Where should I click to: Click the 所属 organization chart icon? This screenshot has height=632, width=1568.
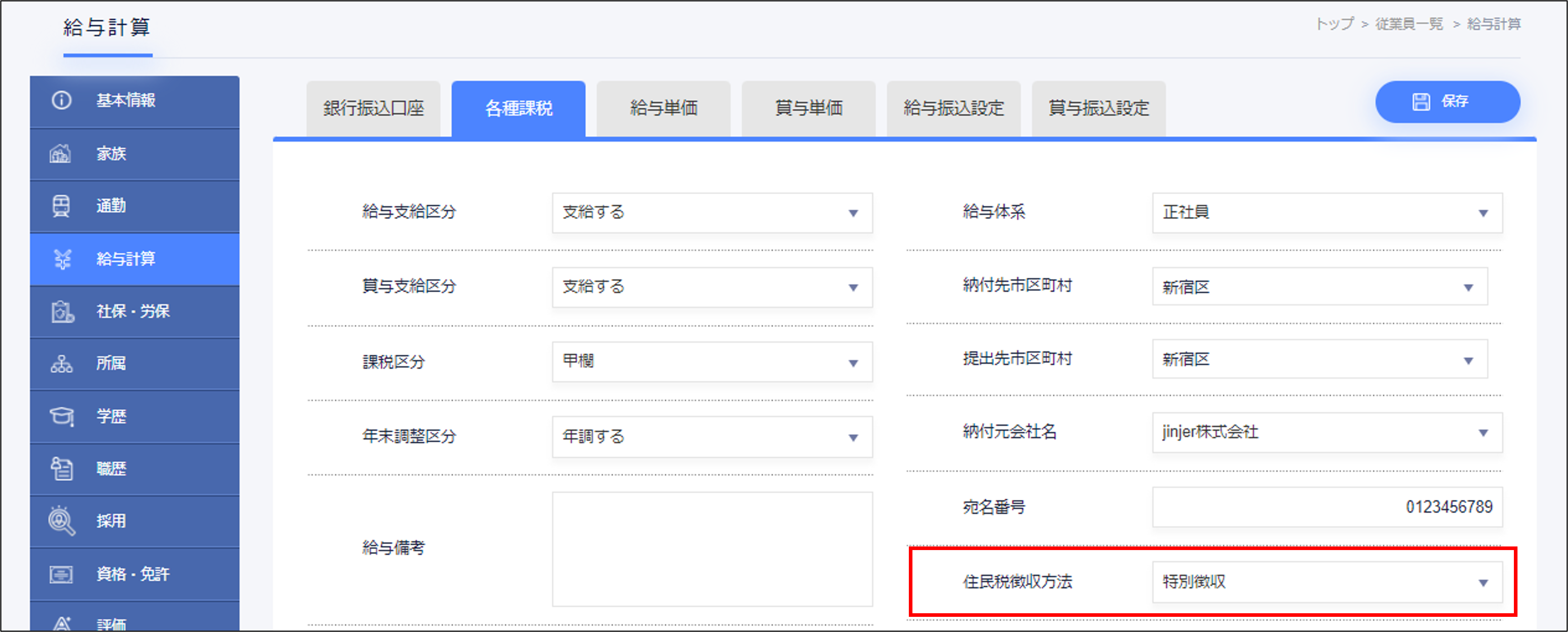pos(61,363)
